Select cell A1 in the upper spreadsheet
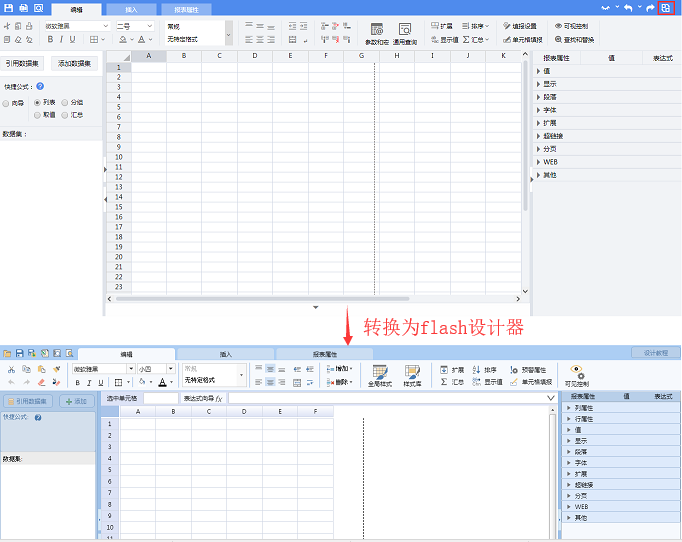The width and height of the screenshot is (682, 542). pyautogui.click(x=149, y=67)
